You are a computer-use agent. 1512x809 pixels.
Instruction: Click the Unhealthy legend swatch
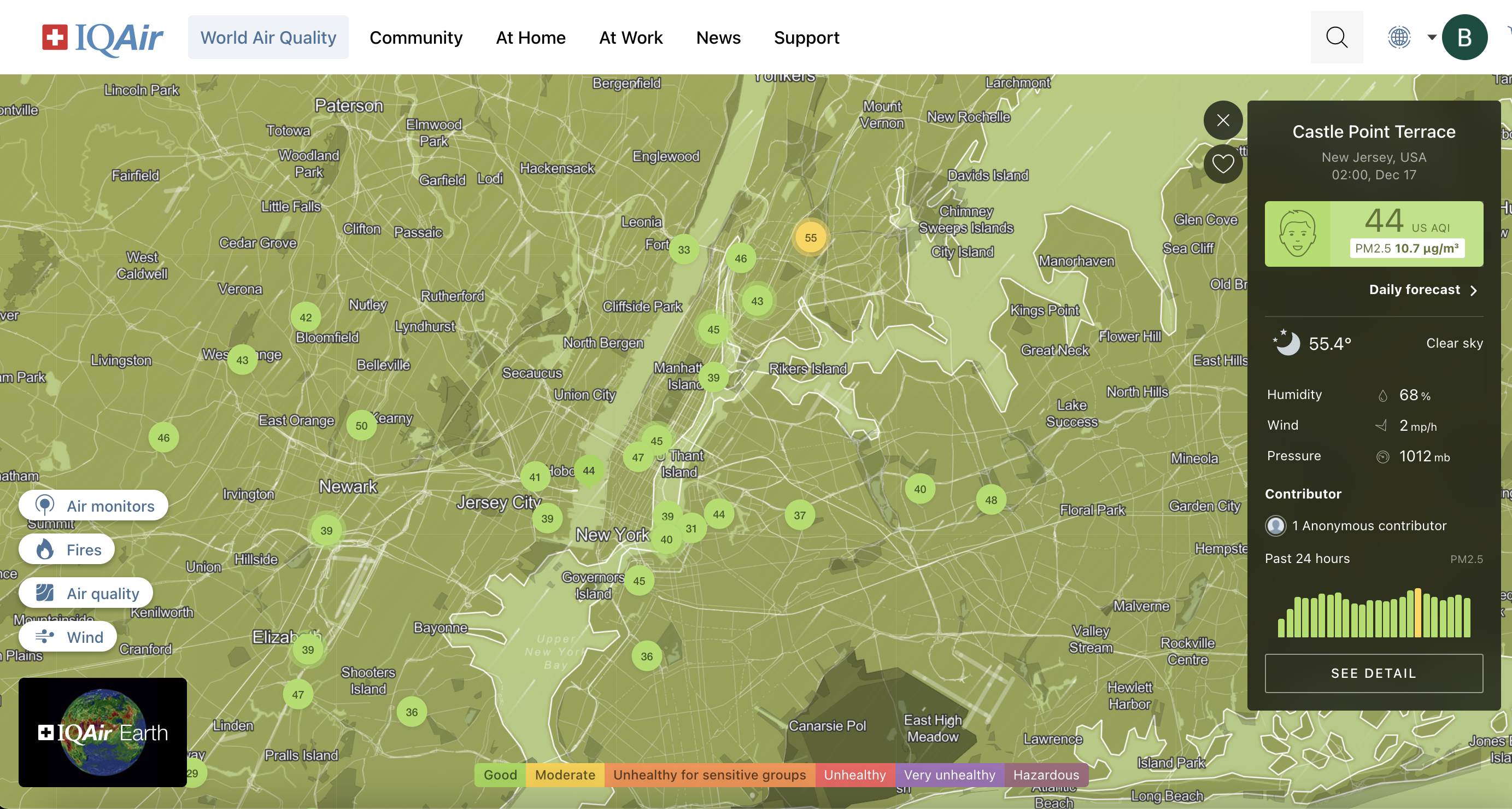pos(854,775)
